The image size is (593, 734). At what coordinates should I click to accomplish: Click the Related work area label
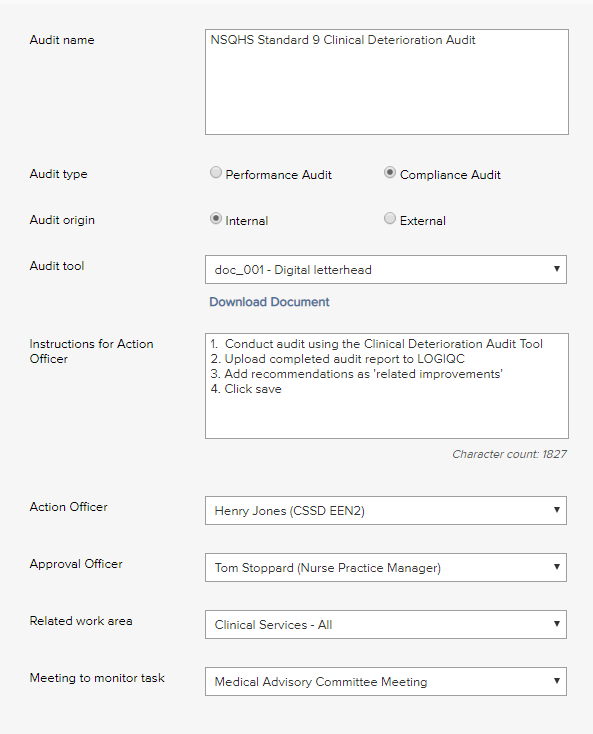81,621
